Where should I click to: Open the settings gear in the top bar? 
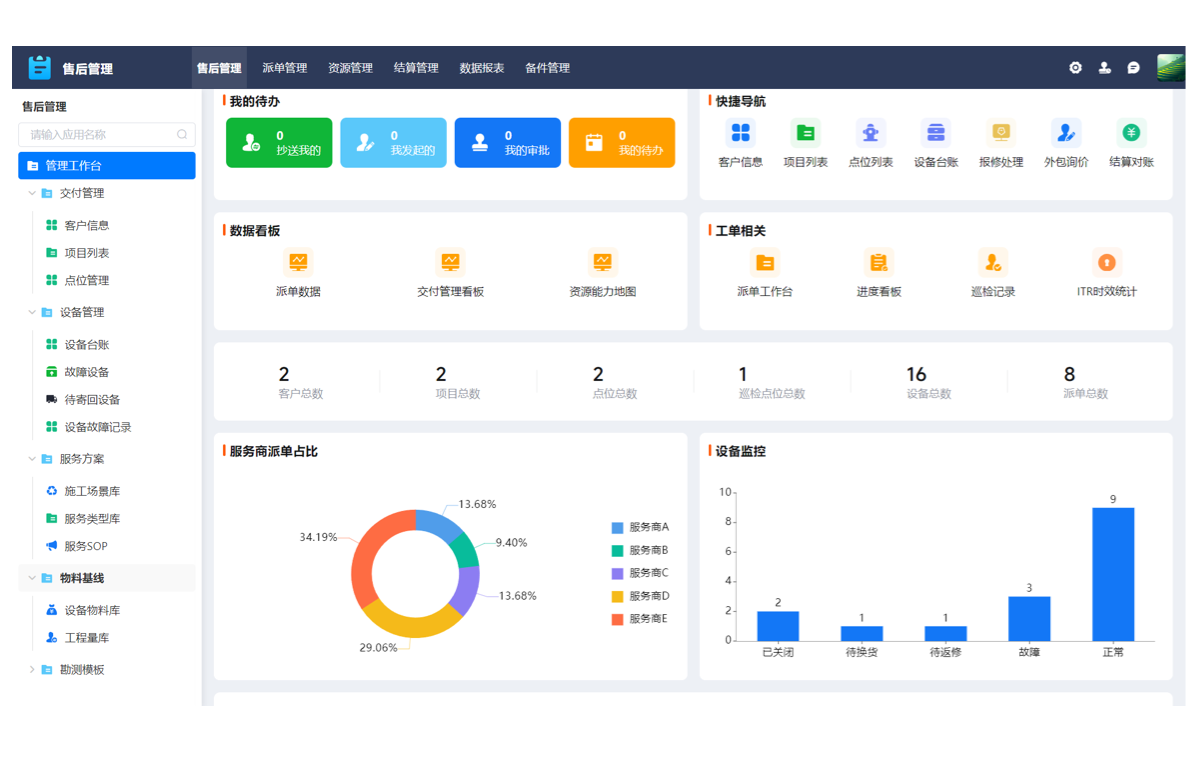pos(1075,67)
